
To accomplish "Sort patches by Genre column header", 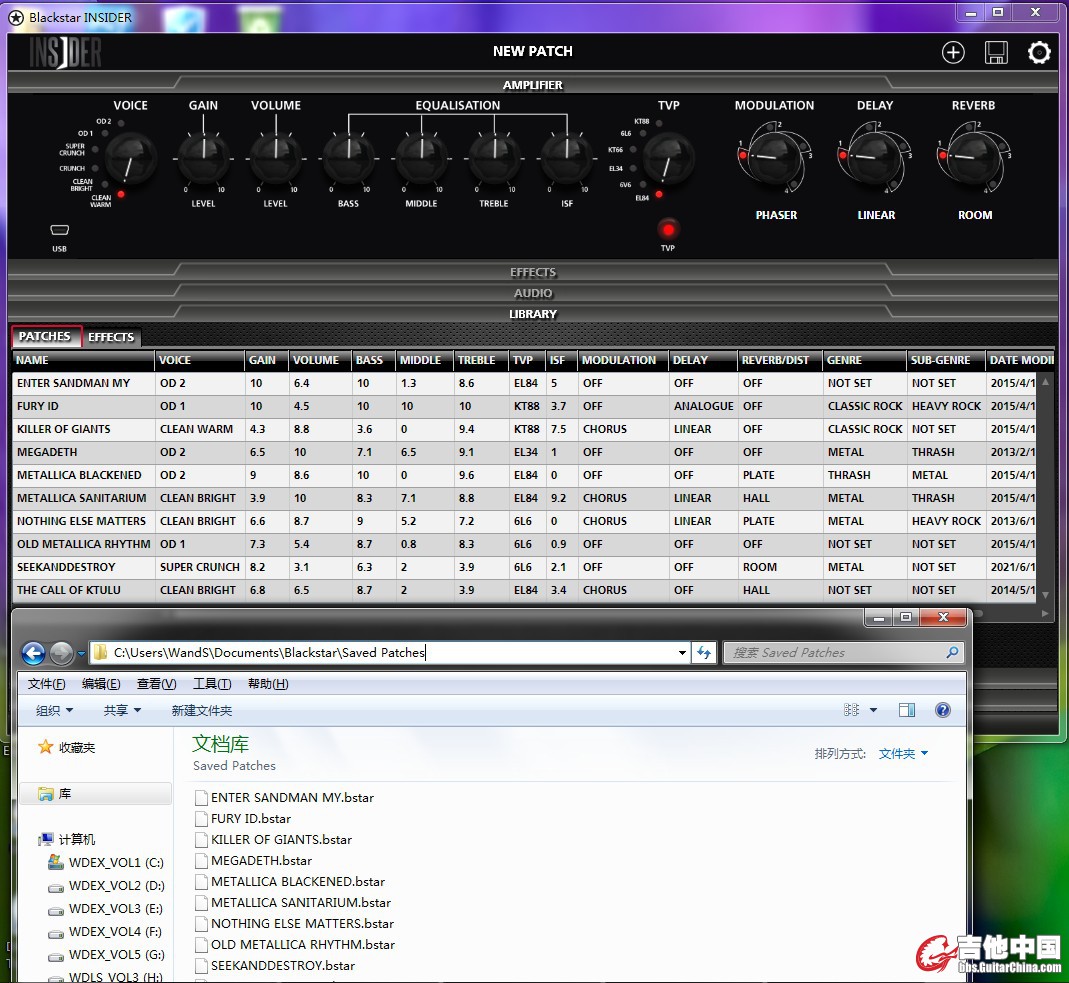I will (864, 360).
